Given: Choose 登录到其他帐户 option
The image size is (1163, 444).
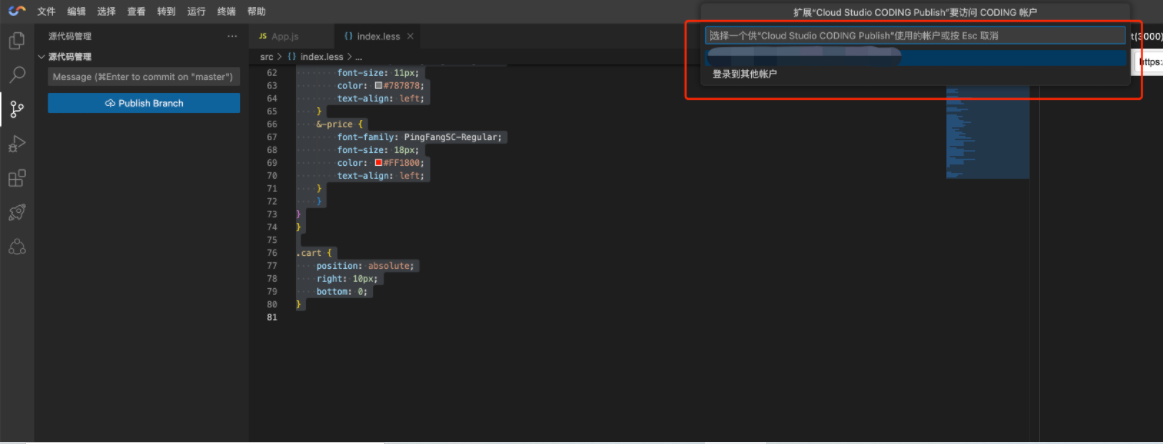Looking at the screenshot, I should tap(744, 74).
